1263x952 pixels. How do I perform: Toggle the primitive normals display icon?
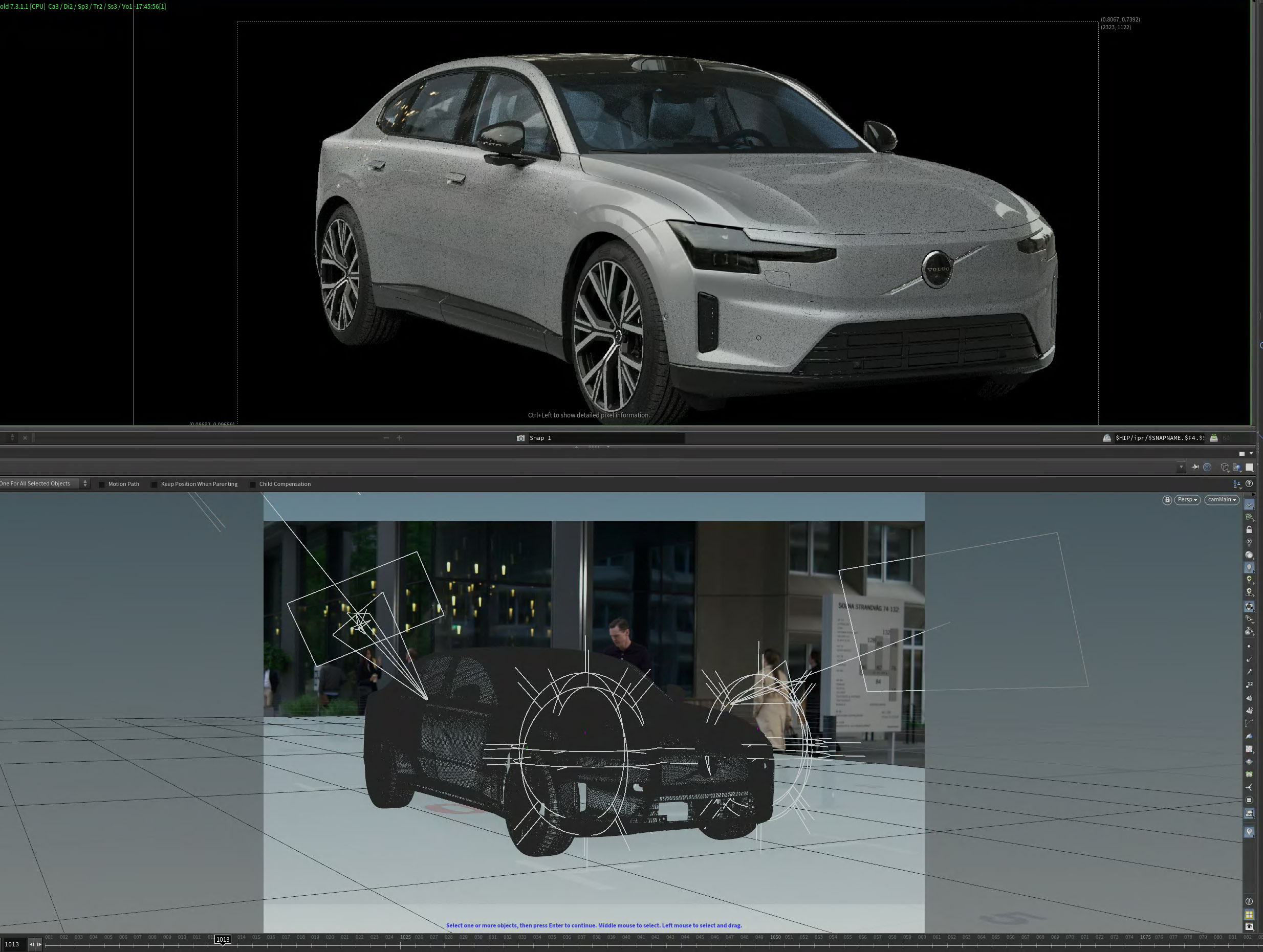(1249, 697)
